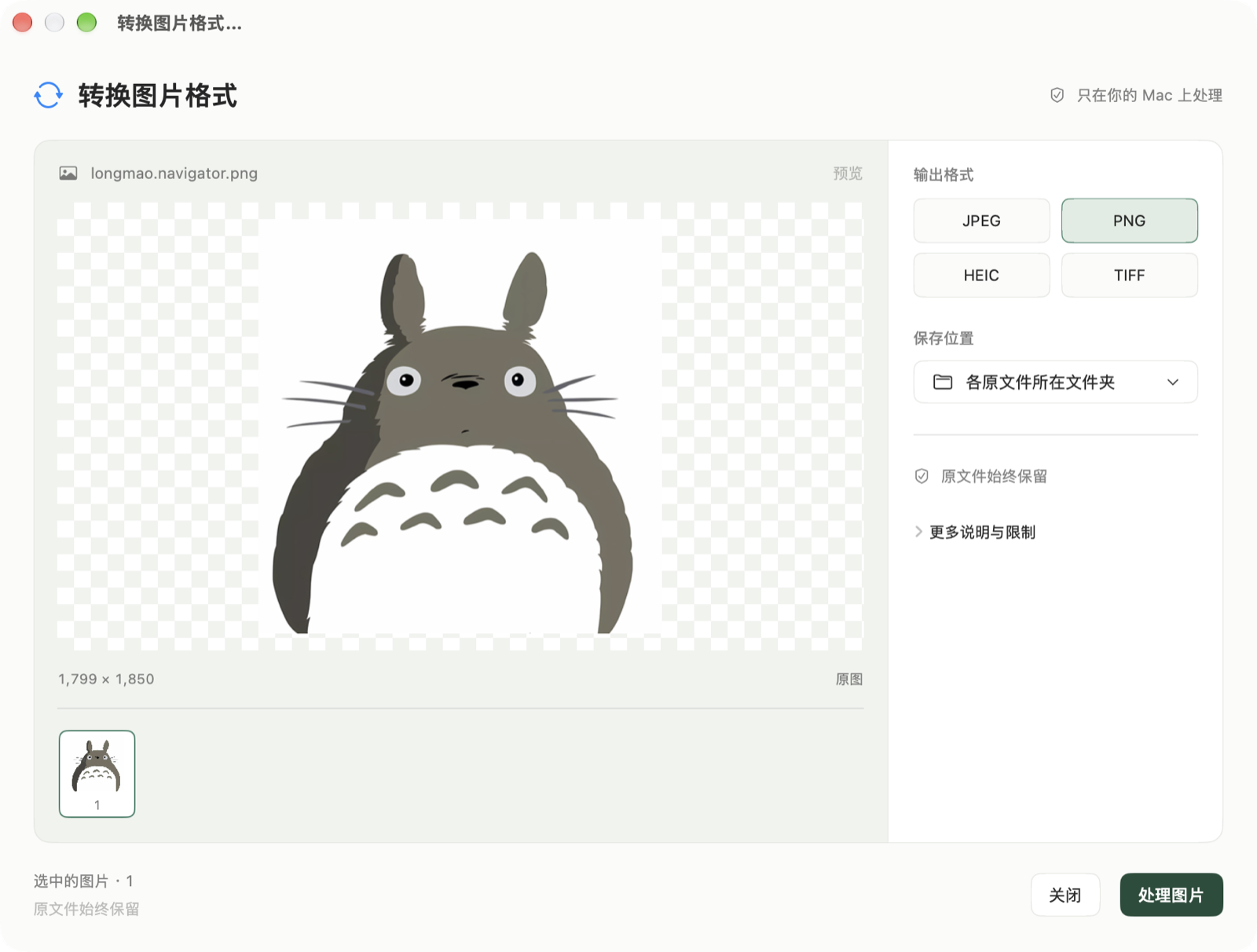This screenshot has height=952, width=1257.
Task: Select the Totoro thumbnail numbered 1
Action: 97,774
